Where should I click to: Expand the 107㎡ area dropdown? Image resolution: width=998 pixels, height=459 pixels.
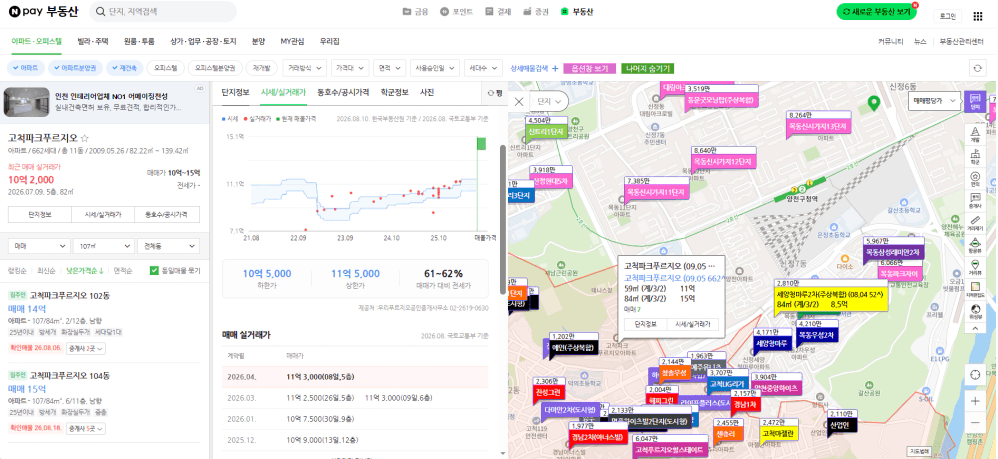tap(102, 246)
